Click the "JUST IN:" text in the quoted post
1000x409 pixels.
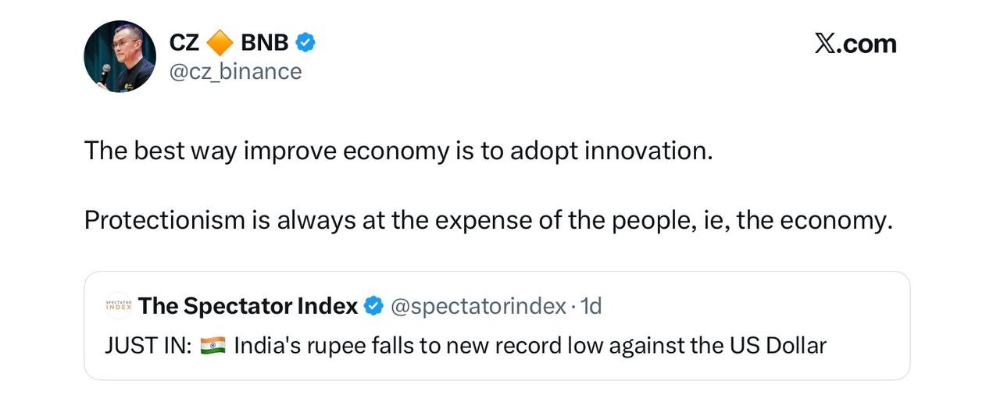point(145,346)
